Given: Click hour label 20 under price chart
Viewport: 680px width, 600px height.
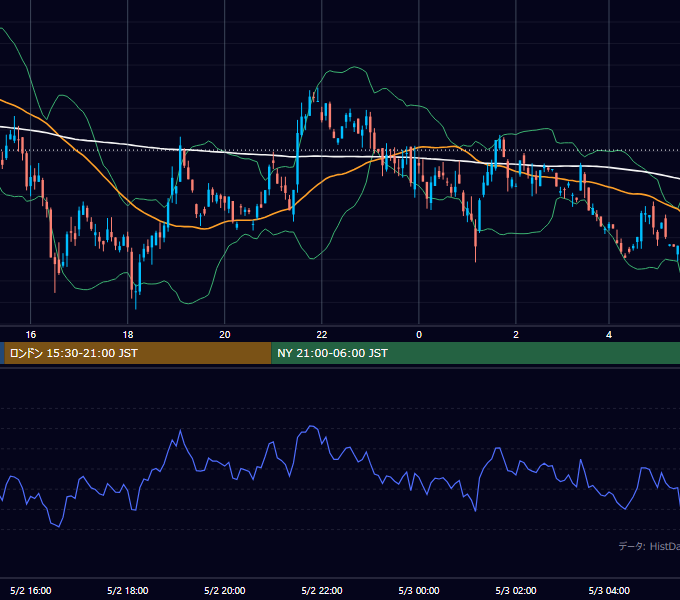Looking at the screenshot, I should 225,335.
